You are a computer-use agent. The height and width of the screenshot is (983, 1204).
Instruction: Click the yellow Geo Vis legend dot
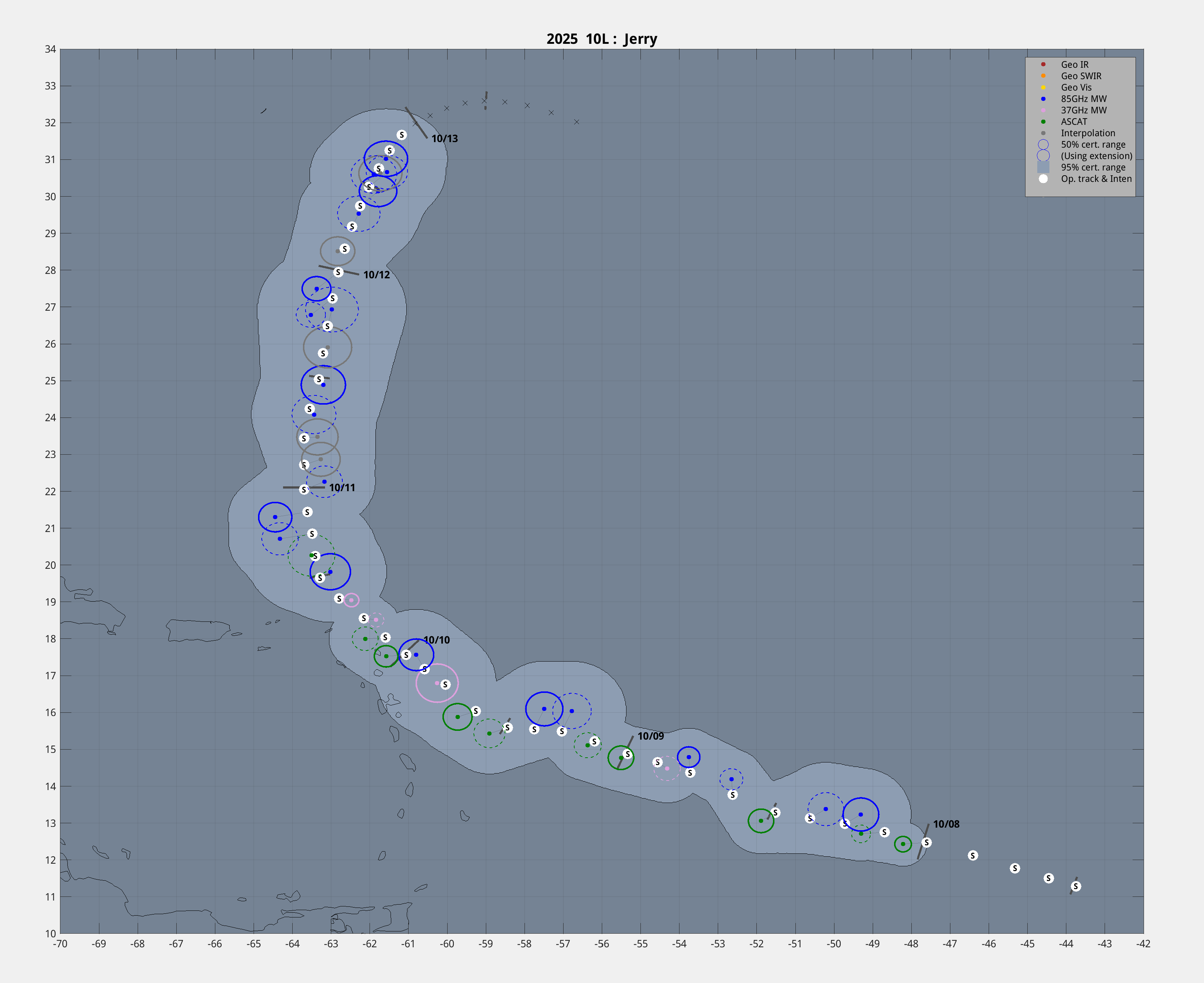[x=1043, y=87]
